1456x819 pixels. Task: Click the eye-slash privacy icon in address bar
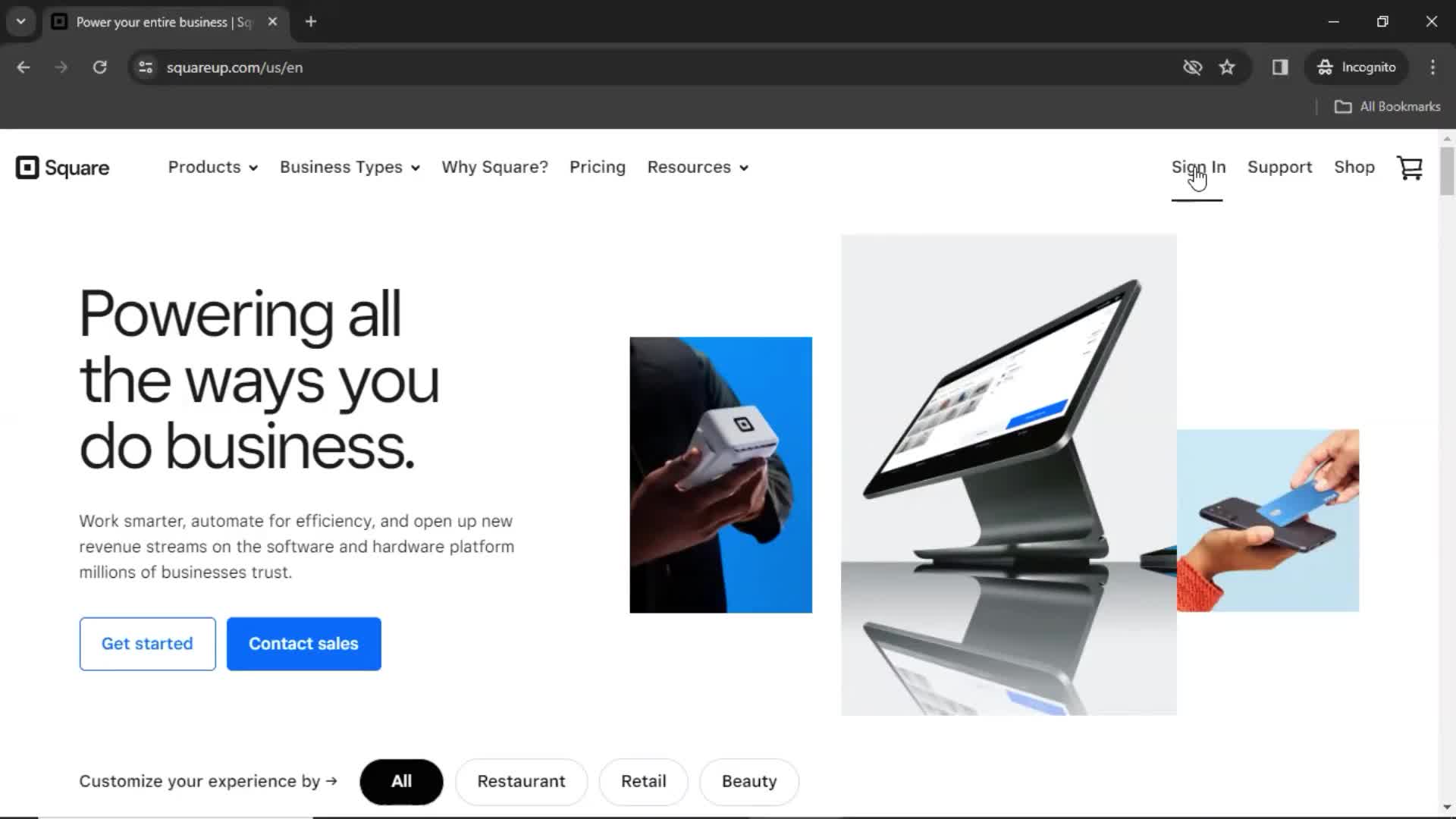(1192, 67)
